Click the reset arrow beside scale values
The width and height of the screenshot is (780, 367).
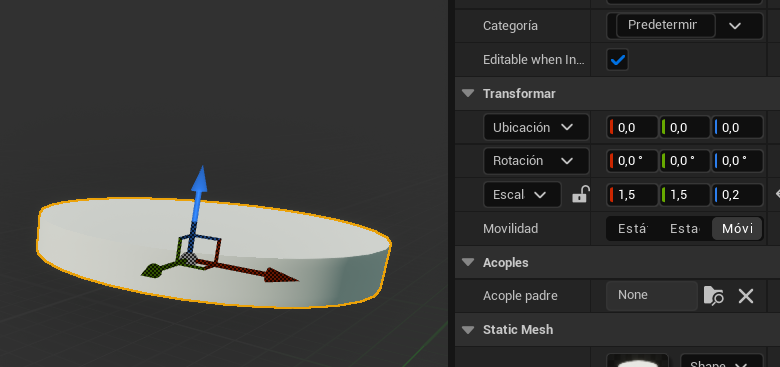pyautogui.click(x=777, y=194)
